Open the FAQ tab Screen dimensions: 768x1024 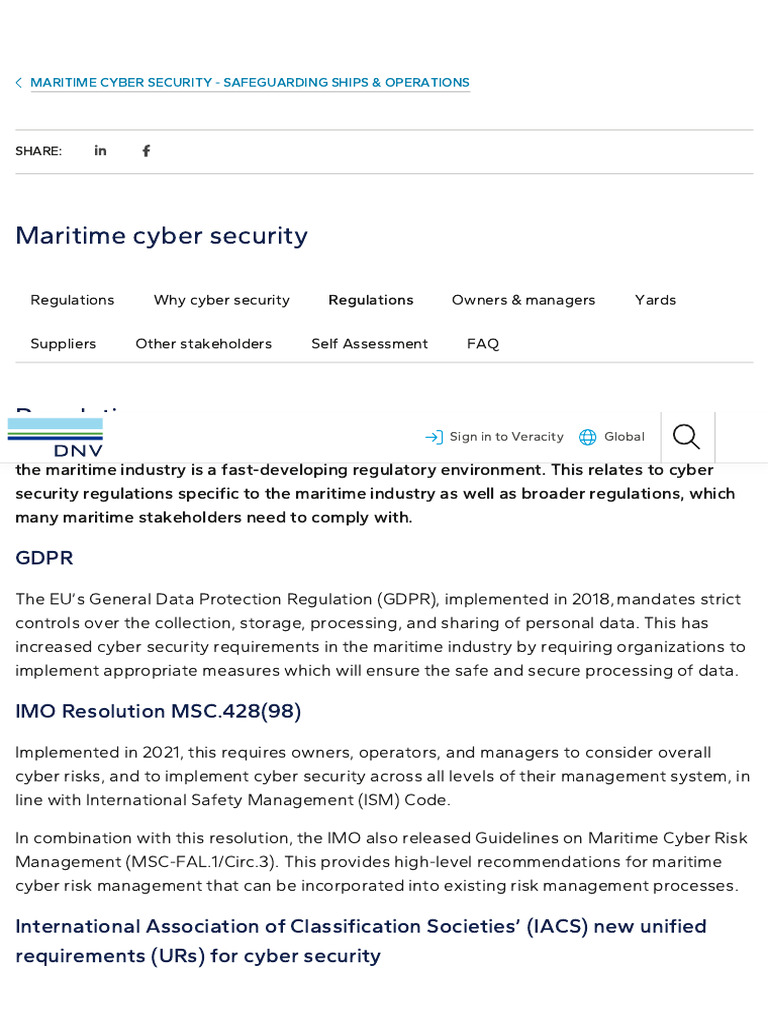click(483, 344)
